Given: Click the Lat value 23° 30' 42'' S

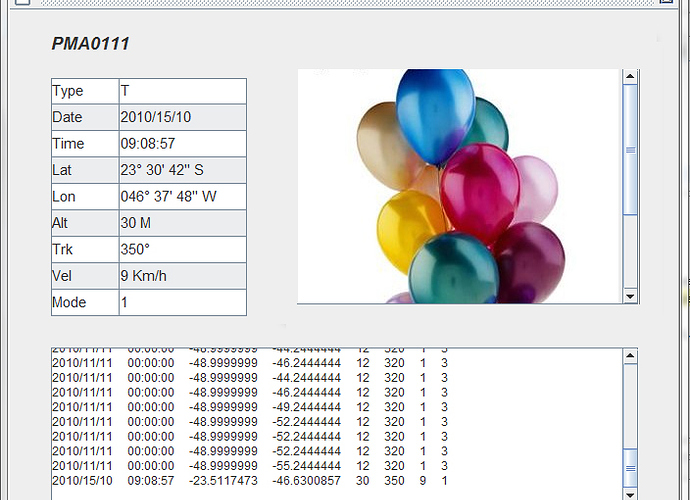Looking at the screenshot, I should [183, 170].
